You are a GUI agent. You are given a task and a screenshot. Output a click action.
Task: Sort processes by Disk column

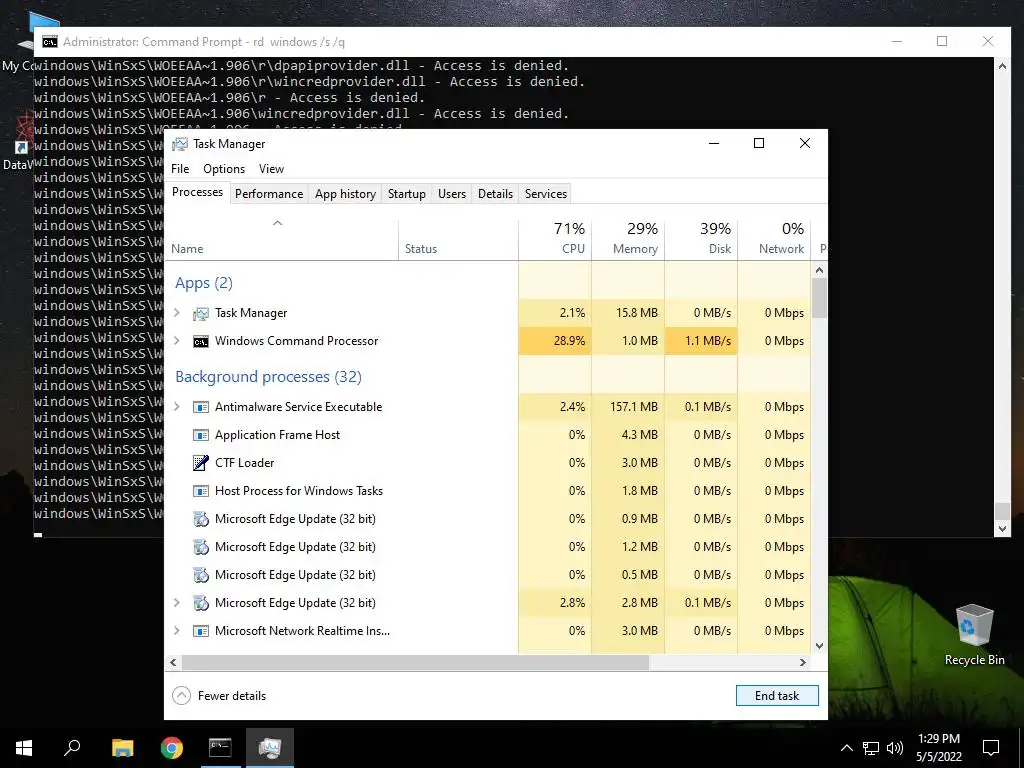click(x=701, y=240)
